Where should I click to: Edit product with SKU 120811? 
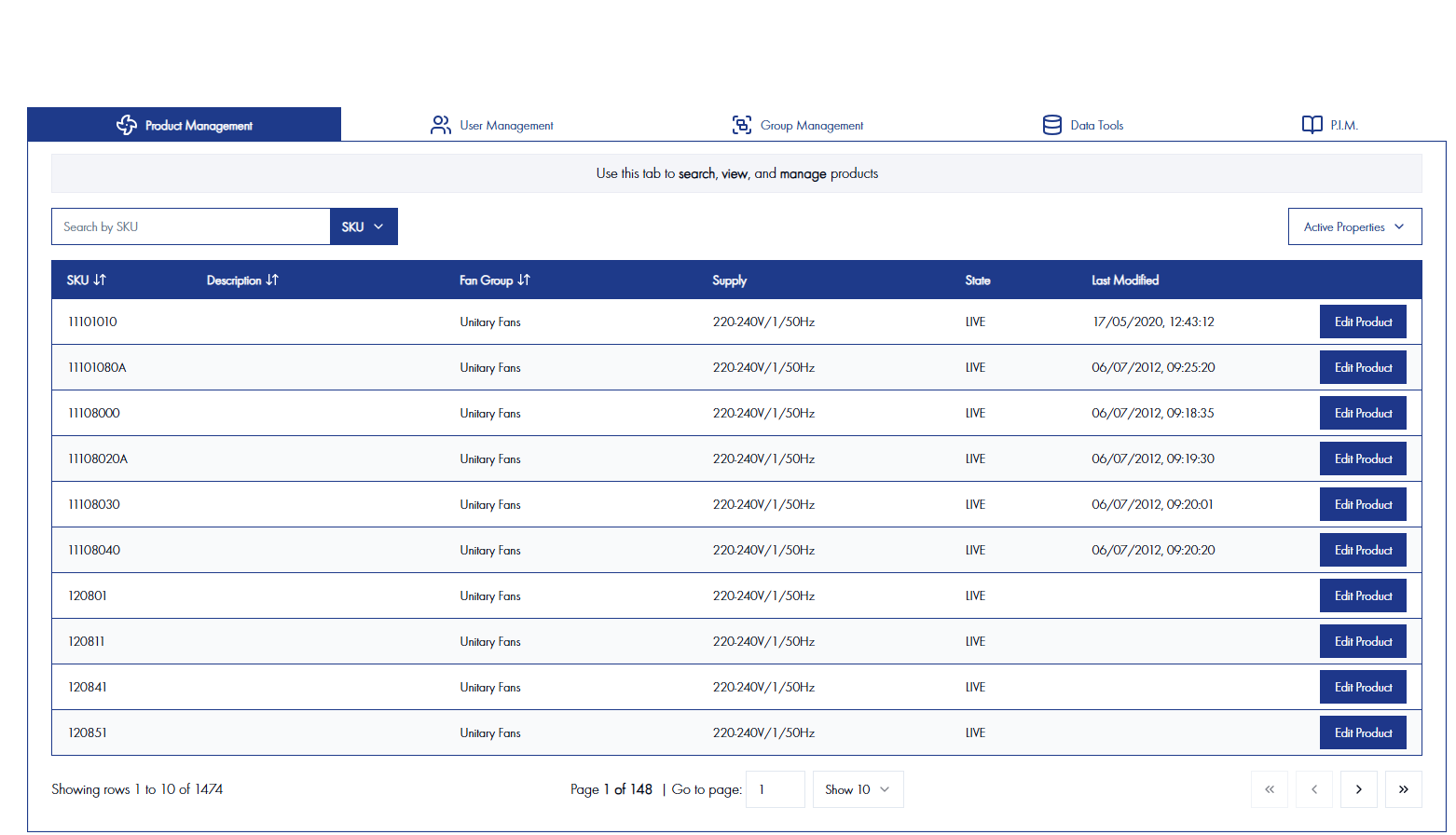(x=1363, y=641)
